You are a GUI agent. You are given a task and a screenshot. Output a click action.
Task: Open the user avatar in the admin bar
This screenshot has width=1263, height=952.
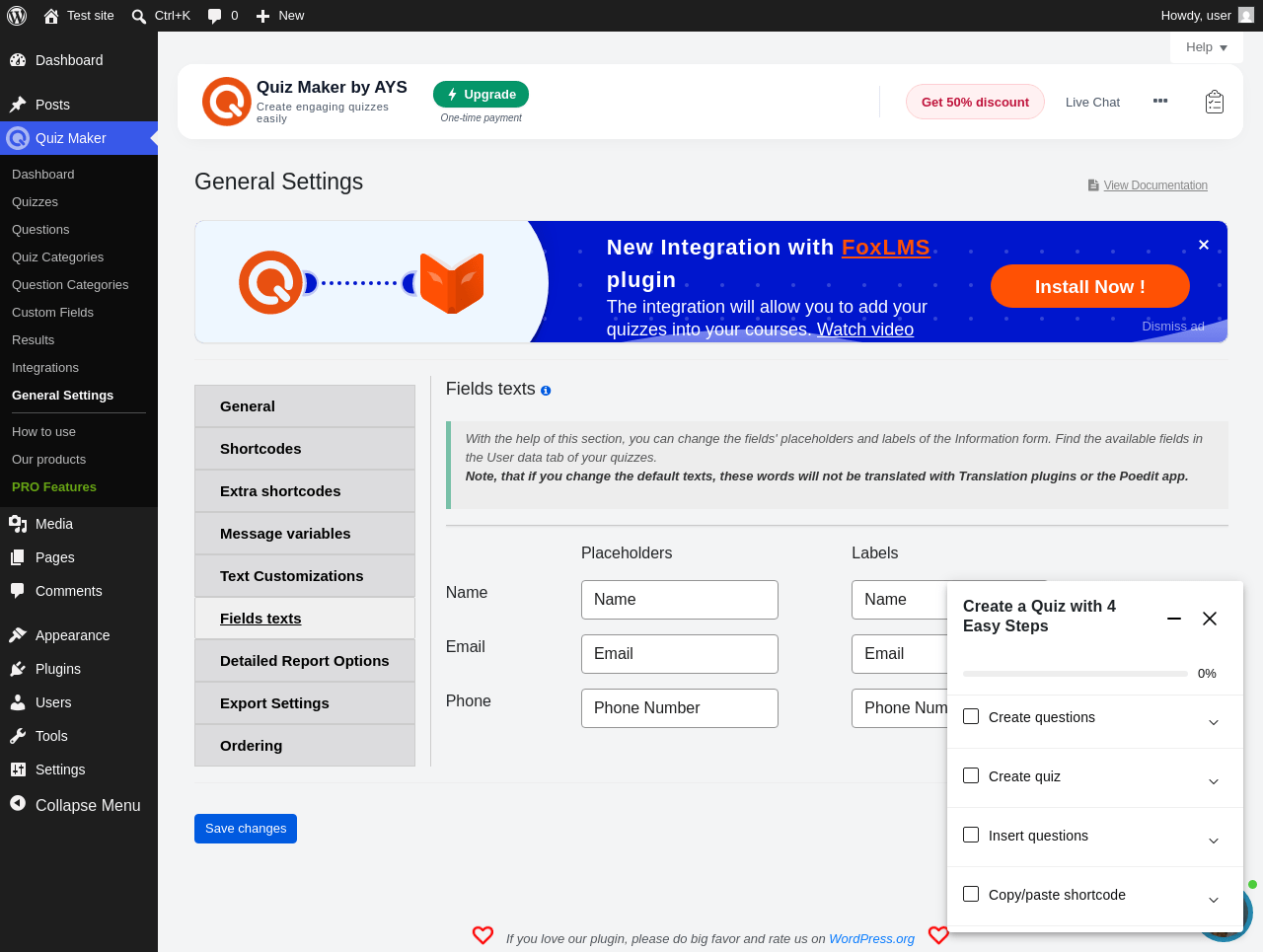click(1246, 15)
